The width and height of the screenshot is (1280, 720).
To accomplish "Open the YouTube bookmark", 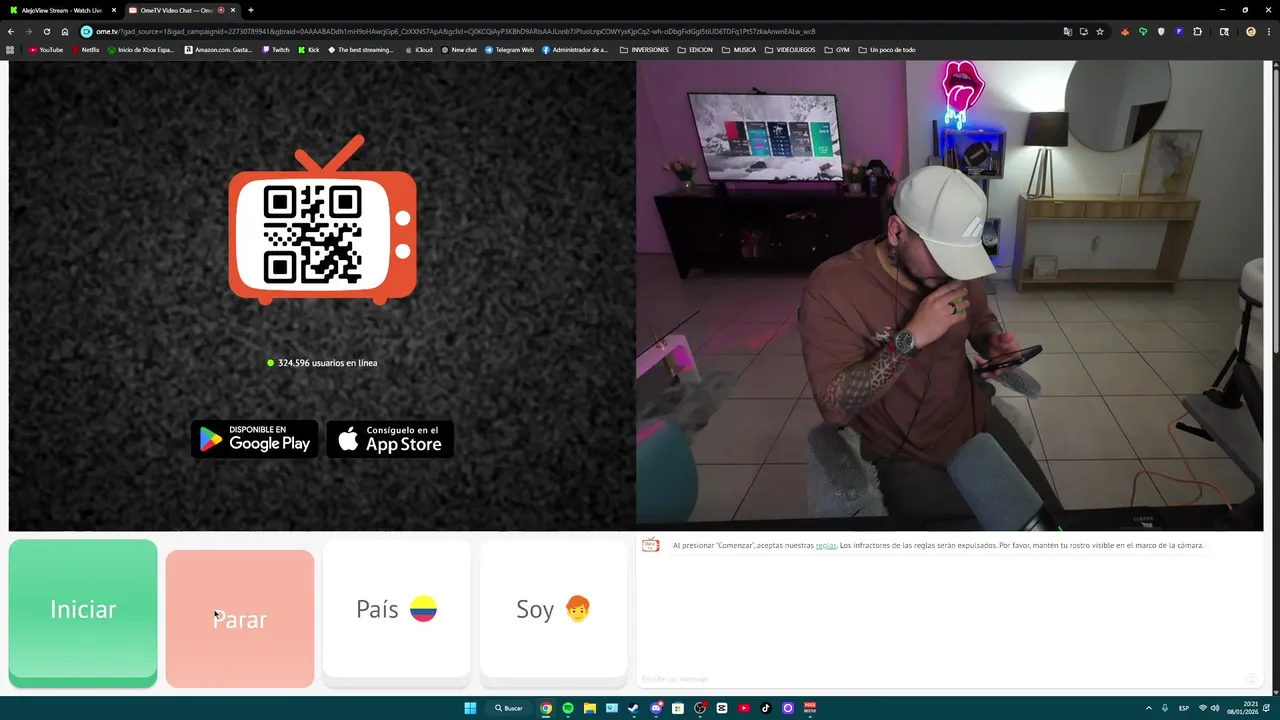I will (x=46, y=50).
